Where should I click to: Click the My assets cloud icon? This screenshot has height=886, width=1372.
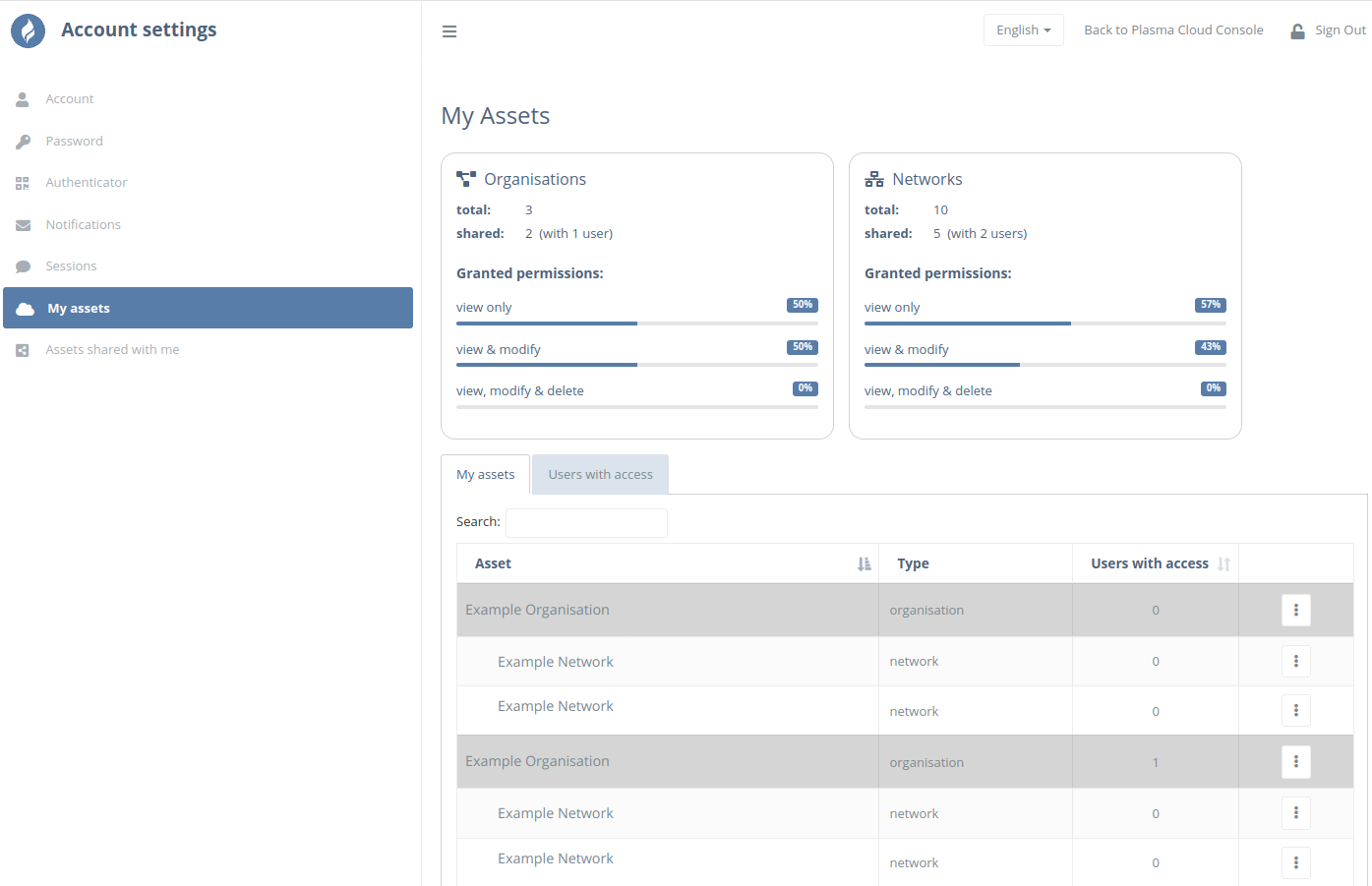26,309
